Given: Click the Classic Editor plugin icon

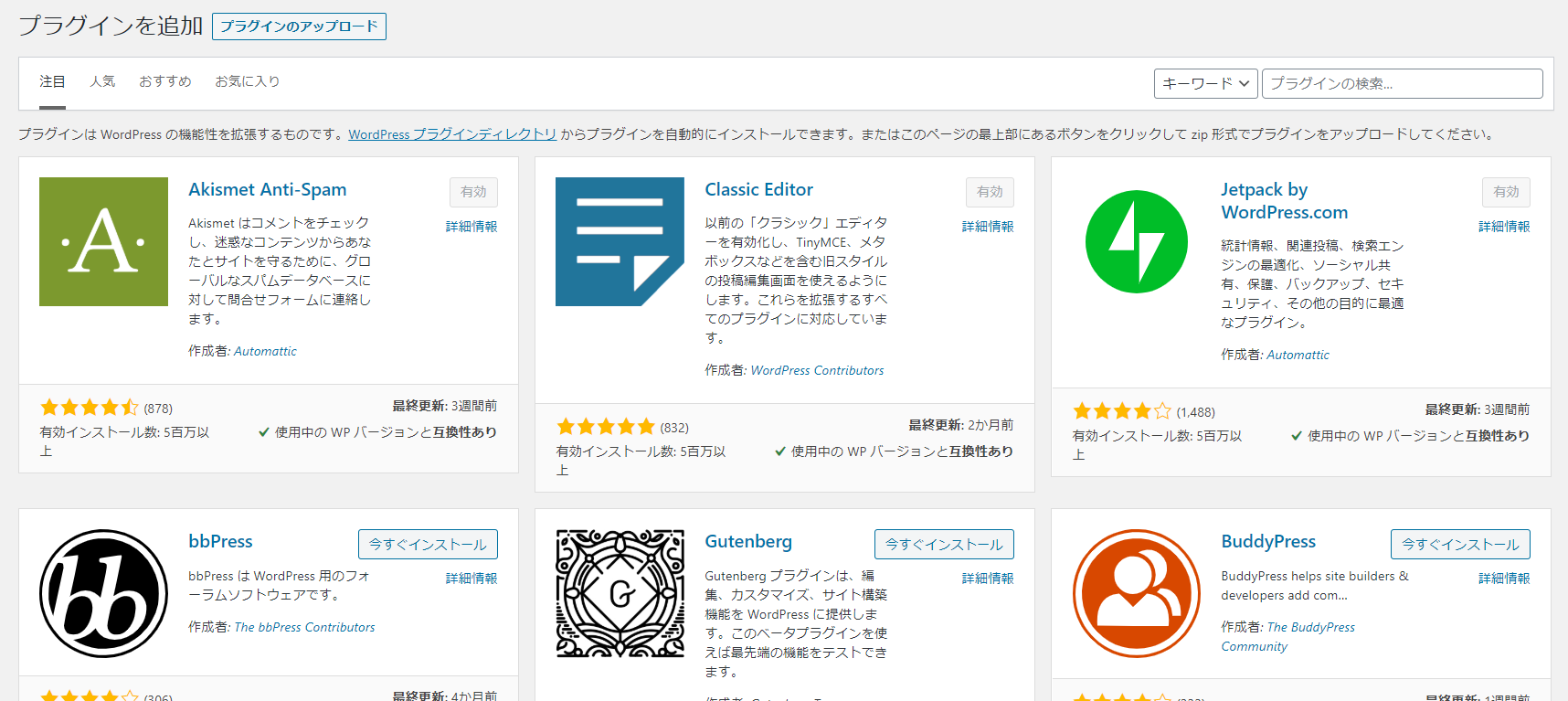Looking at the screenshot, I should [x=620, y=241].
